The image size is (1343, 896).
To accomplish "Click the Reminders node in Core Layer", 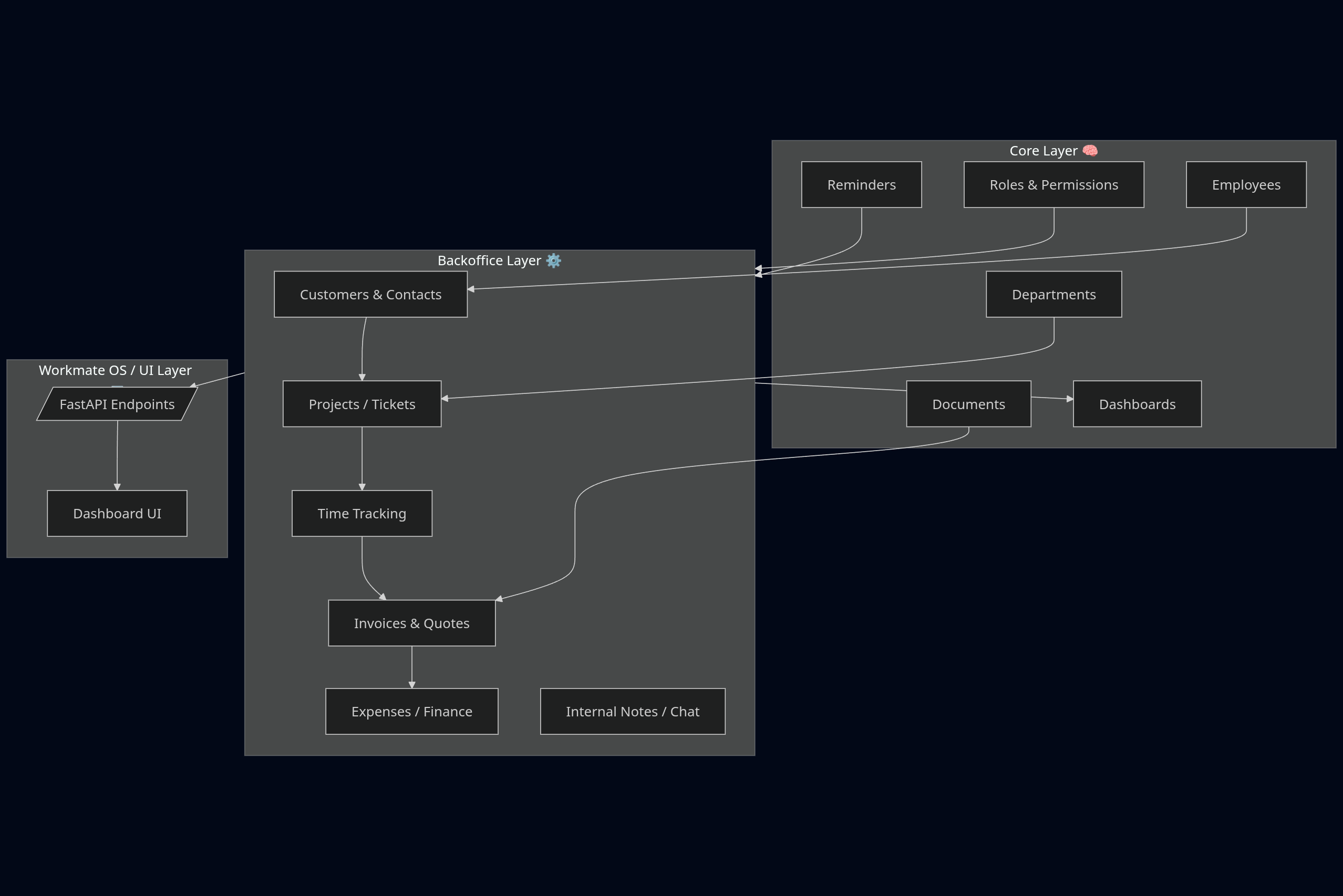I will click(x=861, y=184).
